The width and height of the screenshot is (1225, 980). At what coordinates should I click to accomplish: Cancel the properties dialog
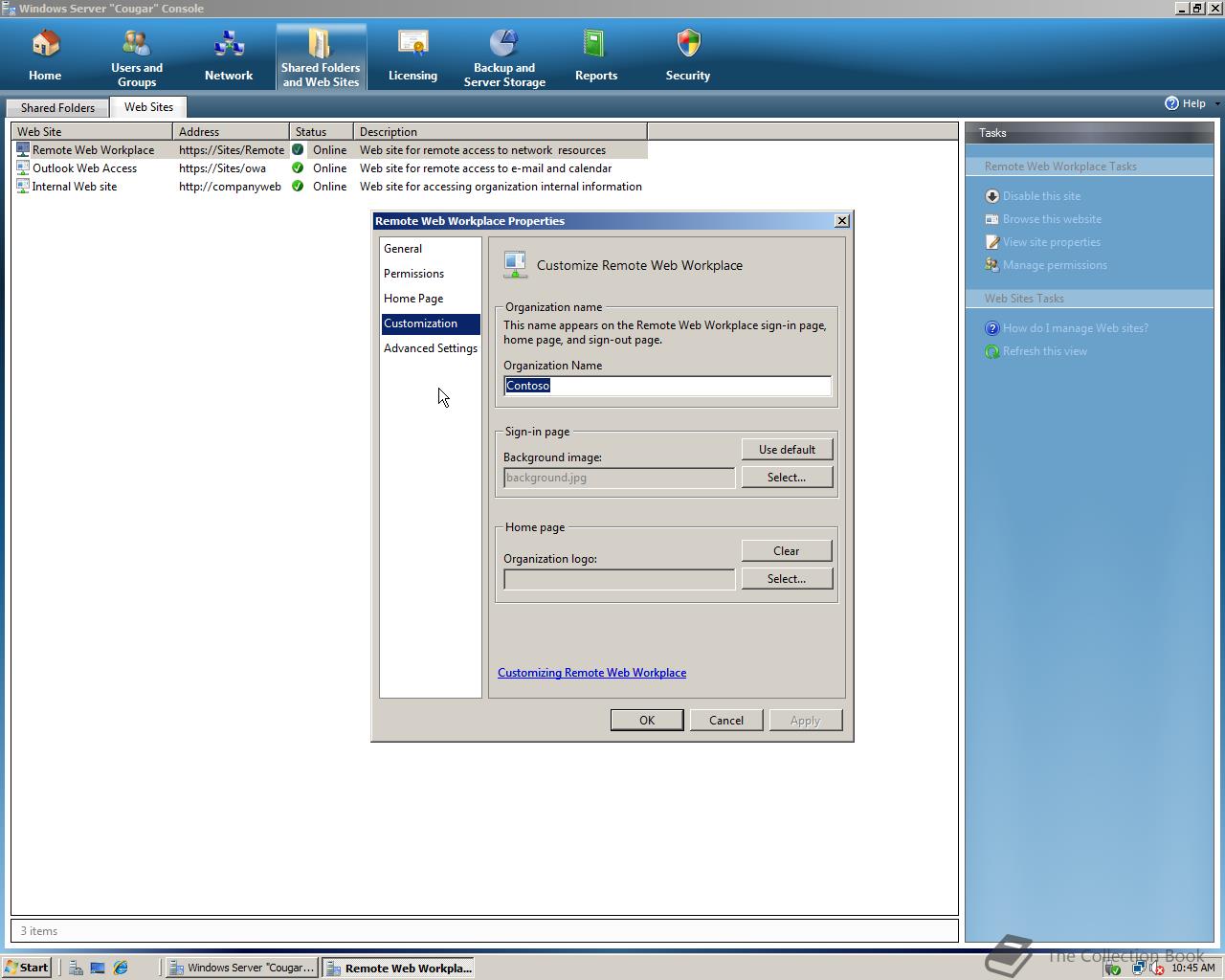[x=726, y=720]
